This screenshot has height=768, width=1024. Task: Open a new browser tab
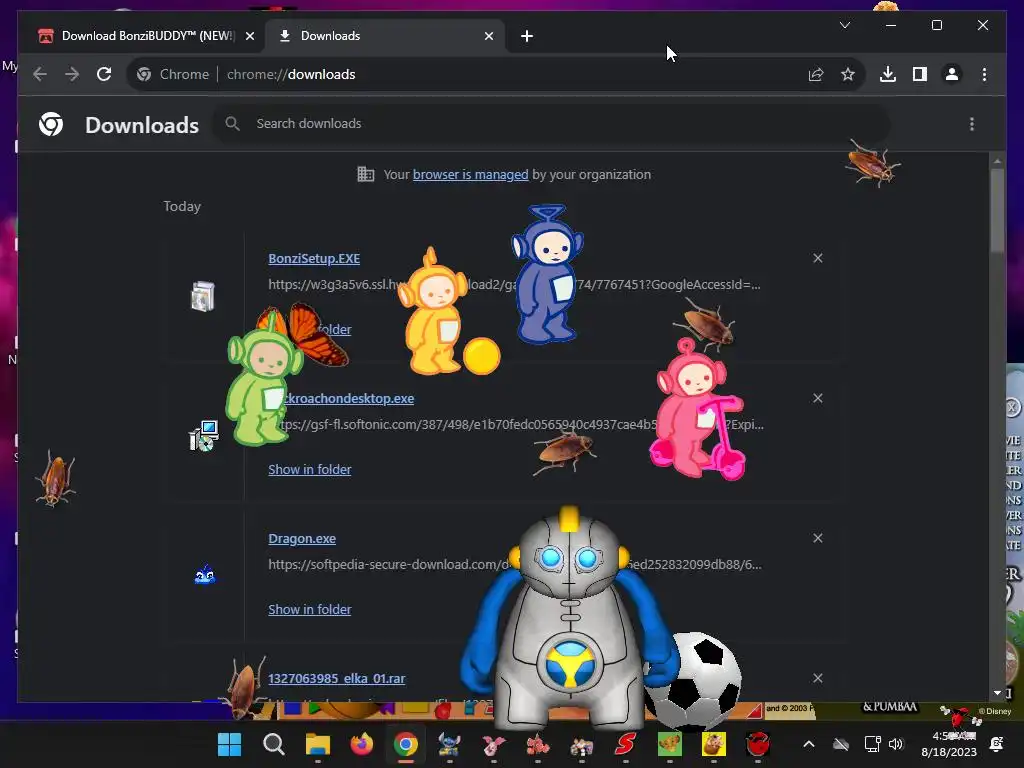[x=527, y=36]
